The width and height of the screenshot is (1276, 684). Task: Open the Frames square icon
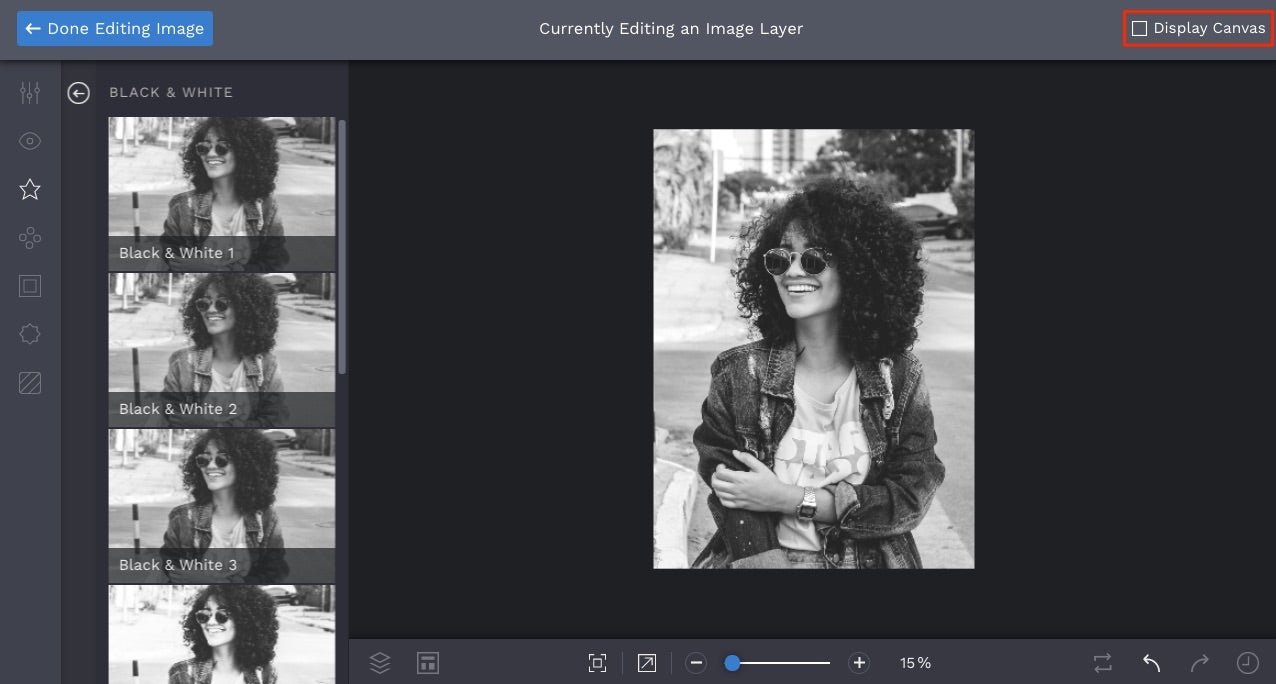[x=30, y=286]
